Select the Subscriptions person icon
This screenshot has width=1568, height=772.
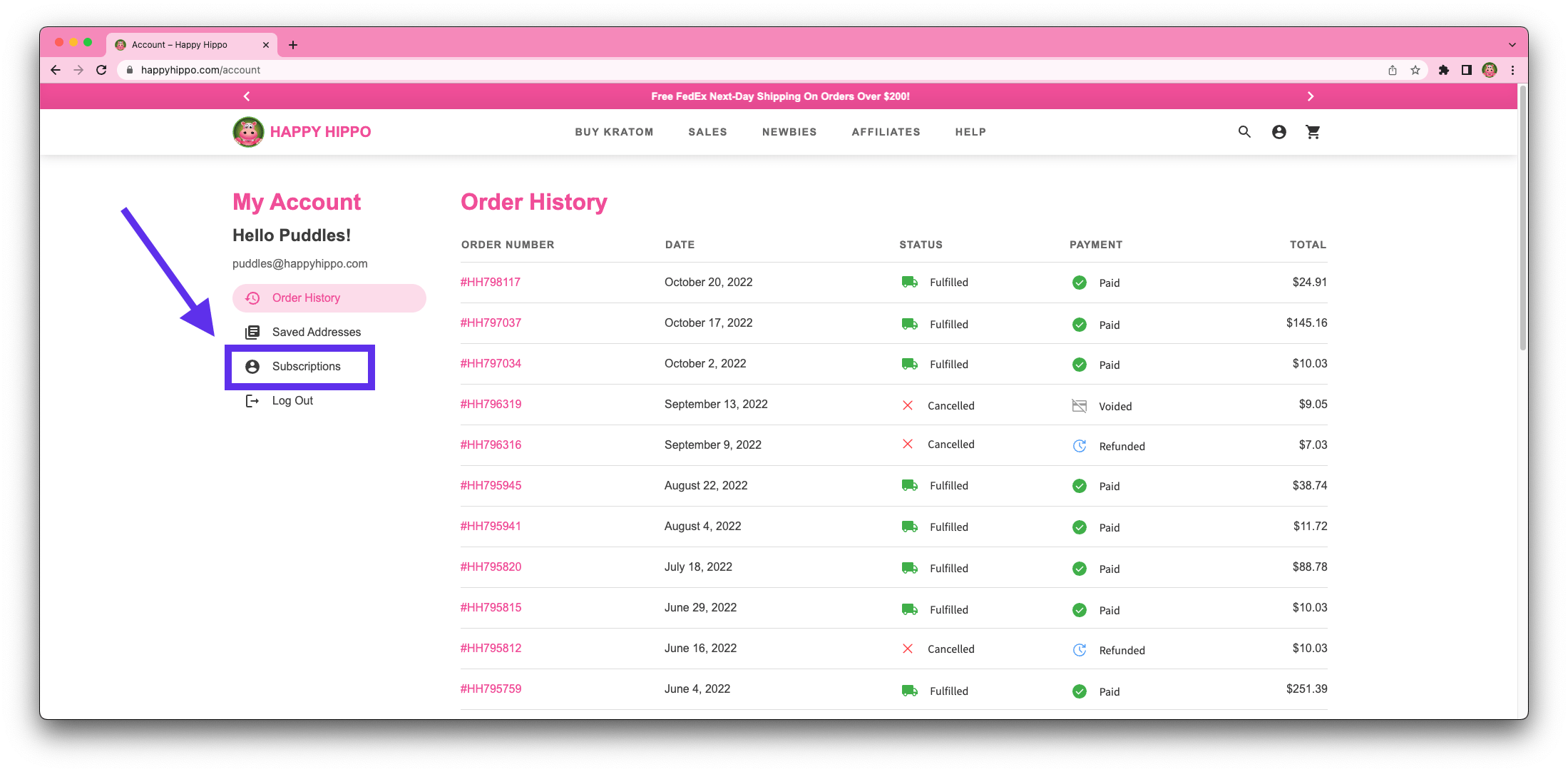tap(252, 366)
